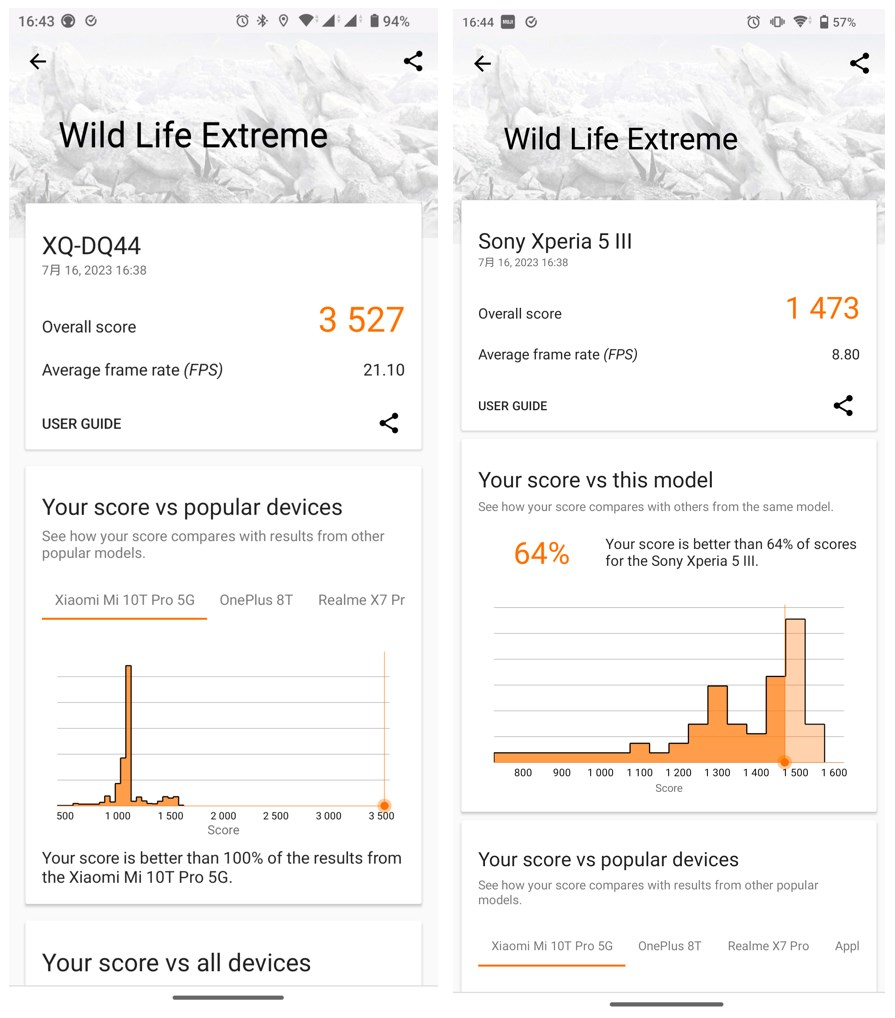
Task: Select Realme X7 Pro tab on right screen
Action: pos(768,946)
